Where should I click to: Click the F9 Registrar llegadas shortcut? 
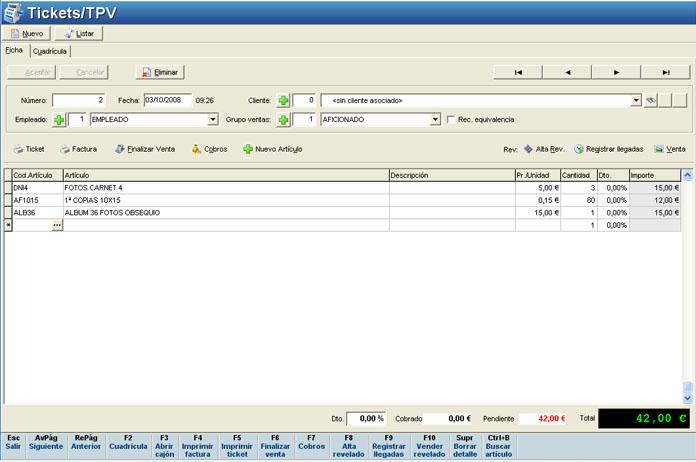click(x=388, y=446)
